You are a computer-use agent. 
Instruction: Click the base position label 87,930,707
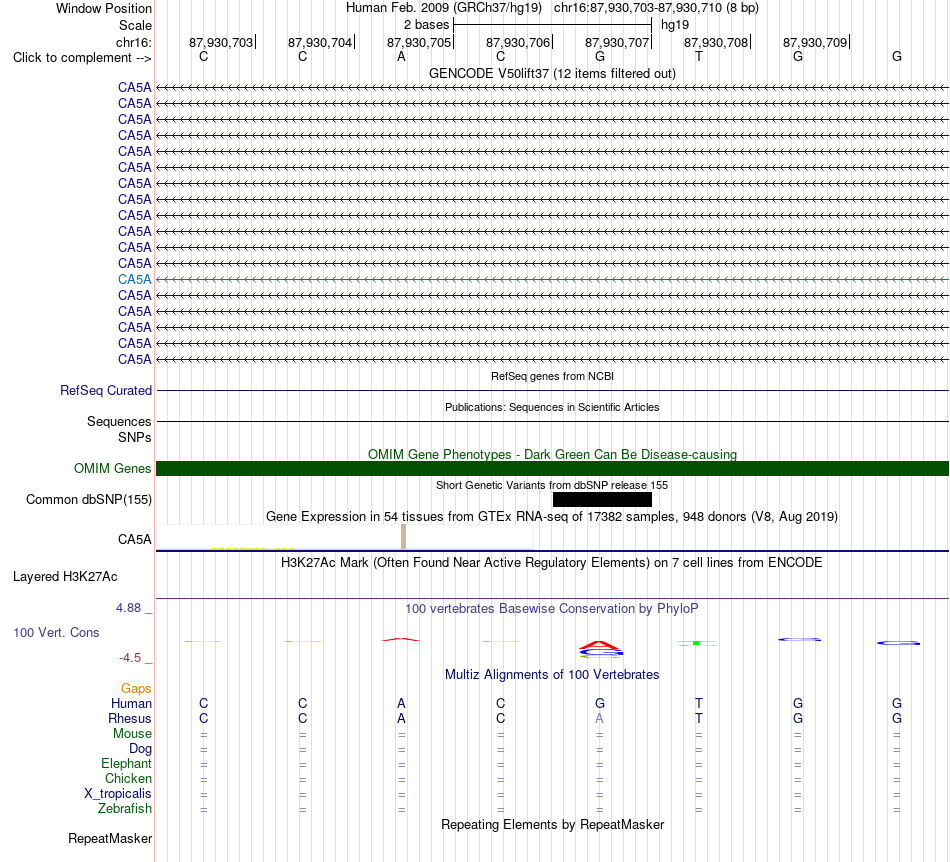(x=617, y=42)
